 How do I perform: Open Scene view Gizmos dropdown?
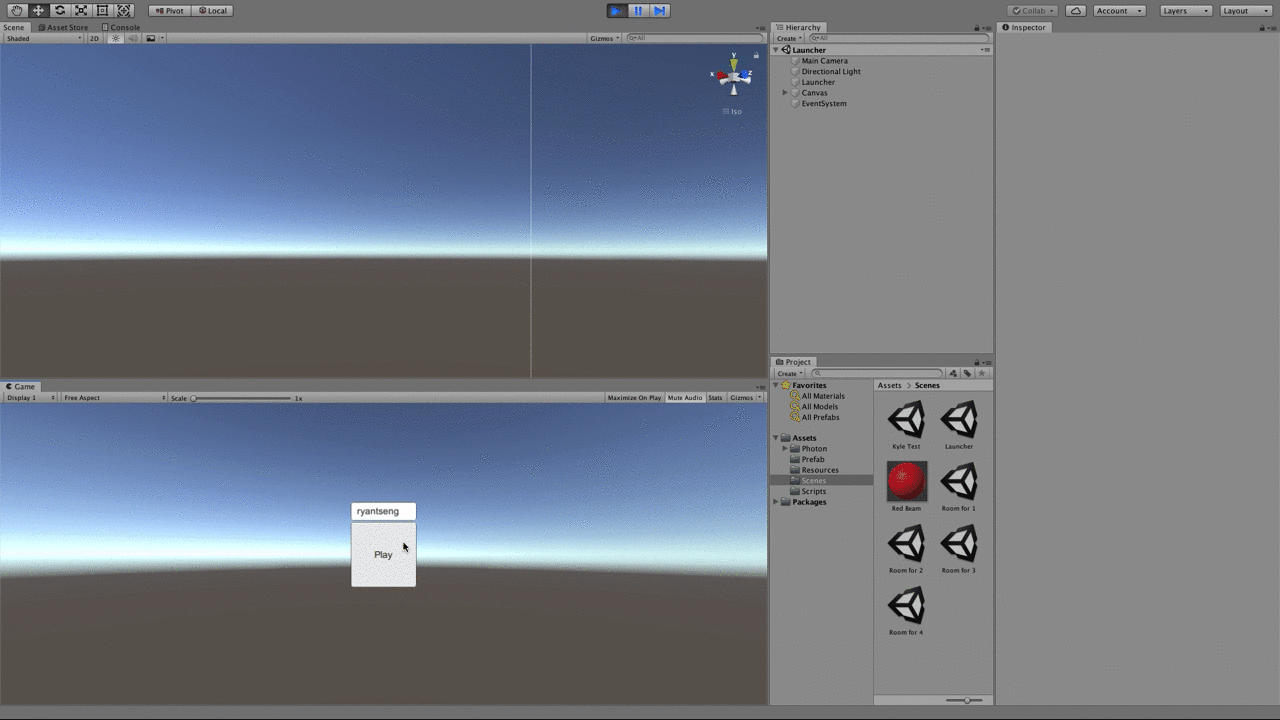click(604, 38)
